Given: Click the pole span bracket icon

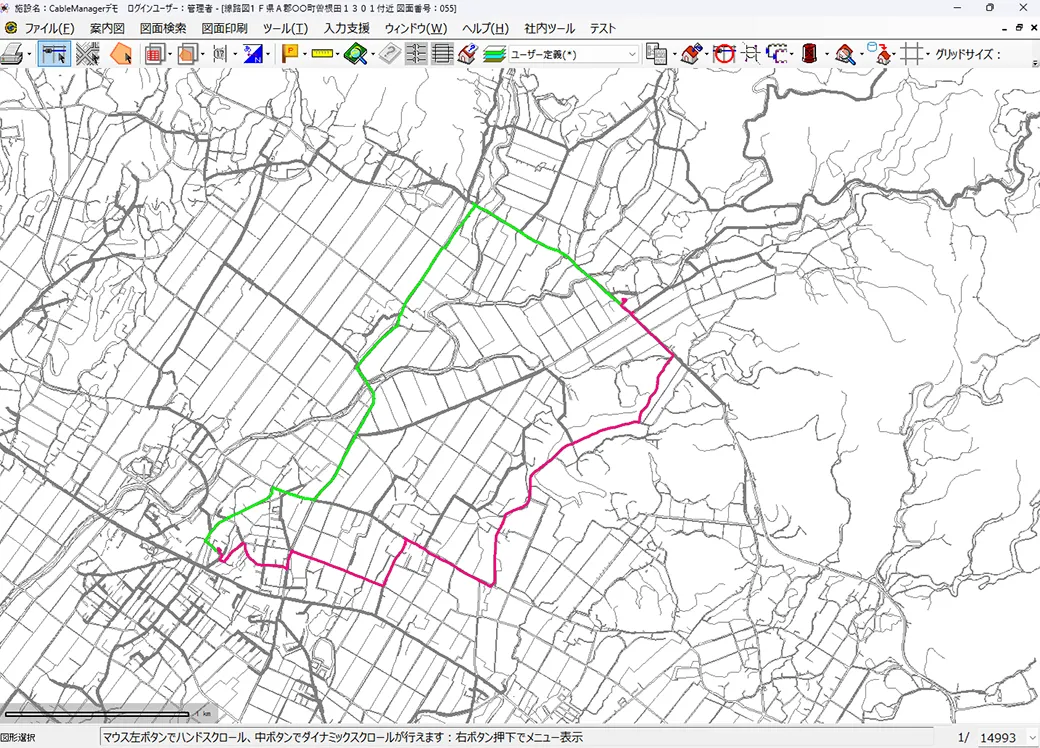Looking at the screenshot, I should point(751,54).
